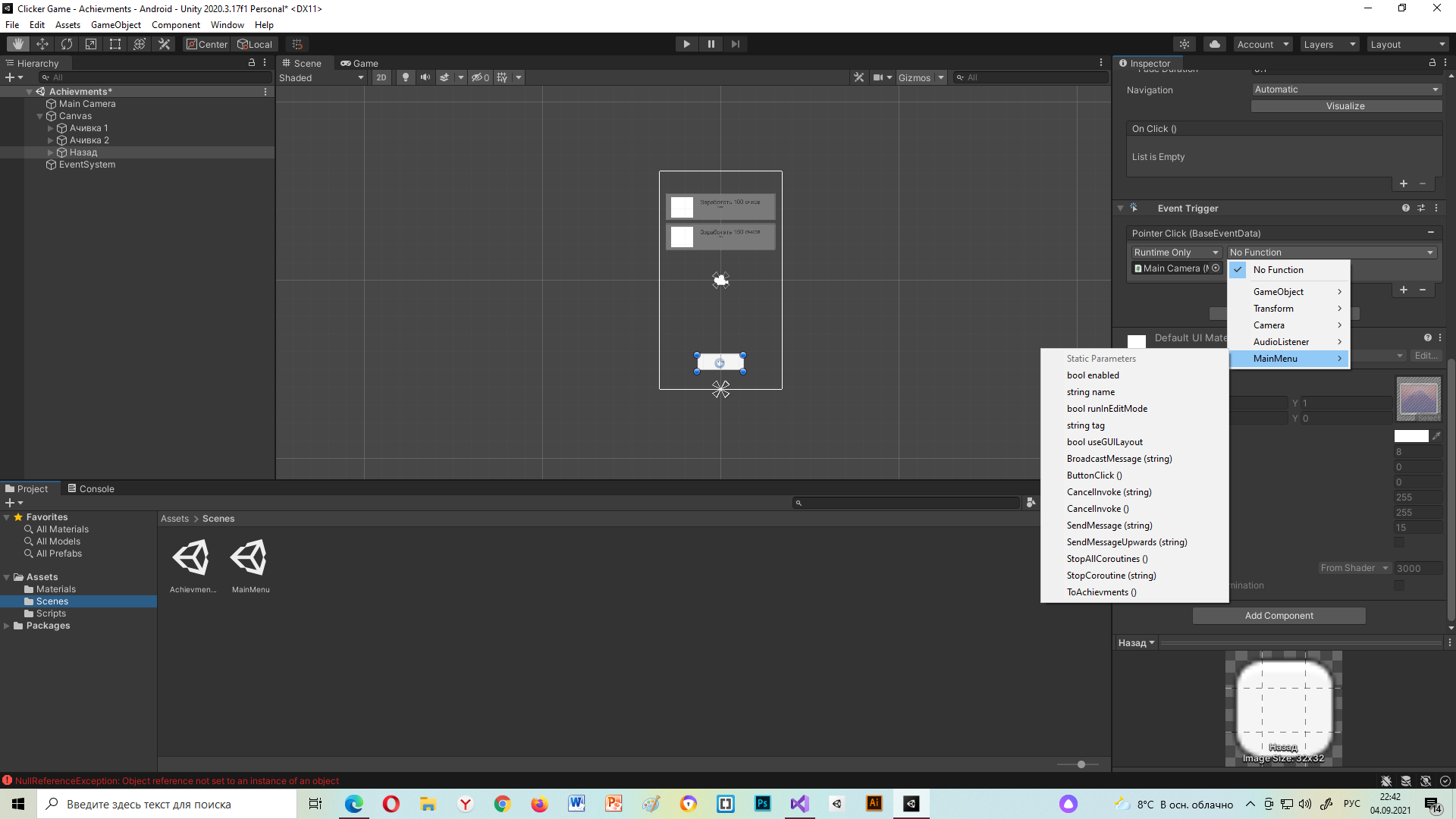Open Gizmos dropdown arrow
The width and height of the screenshot is (1456, 819).
[941, 77]
